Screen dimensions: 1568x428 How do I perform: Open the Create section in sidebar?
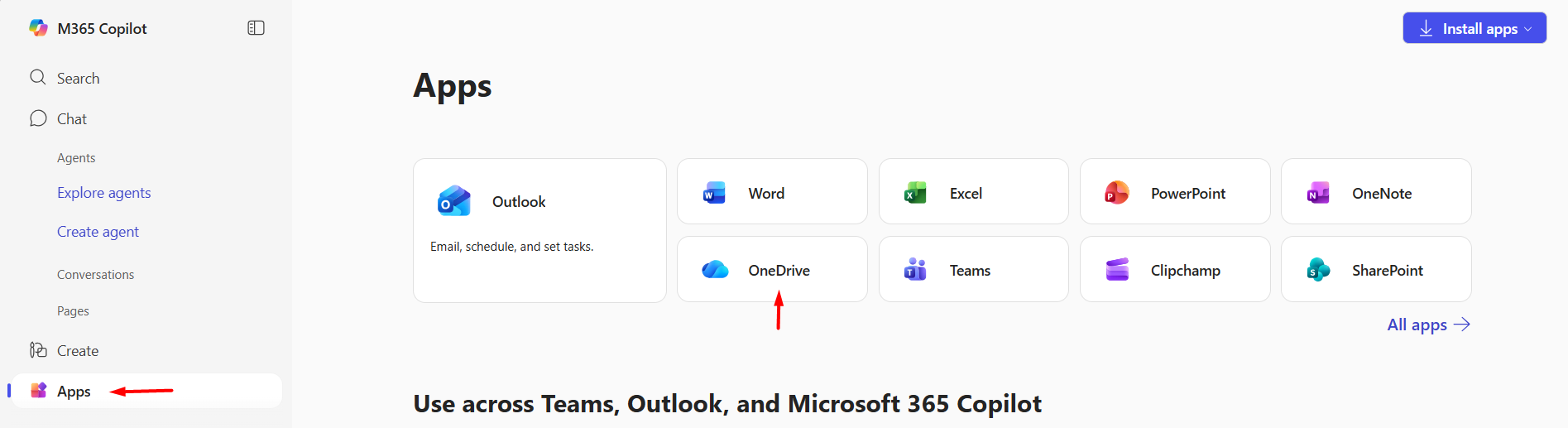point(77,350)
